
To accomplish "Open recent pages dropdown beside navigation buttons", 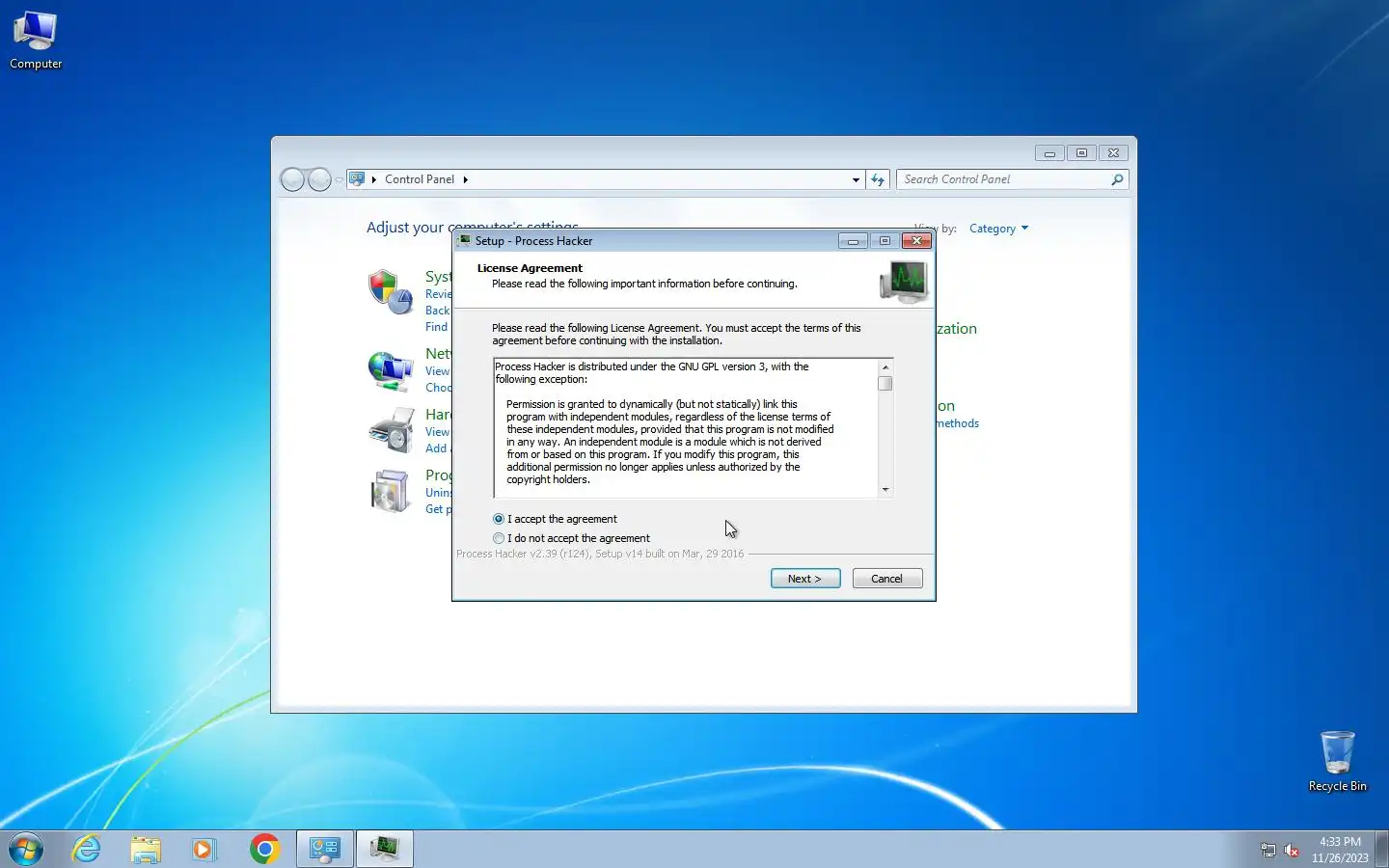I will tap(339, 180).
